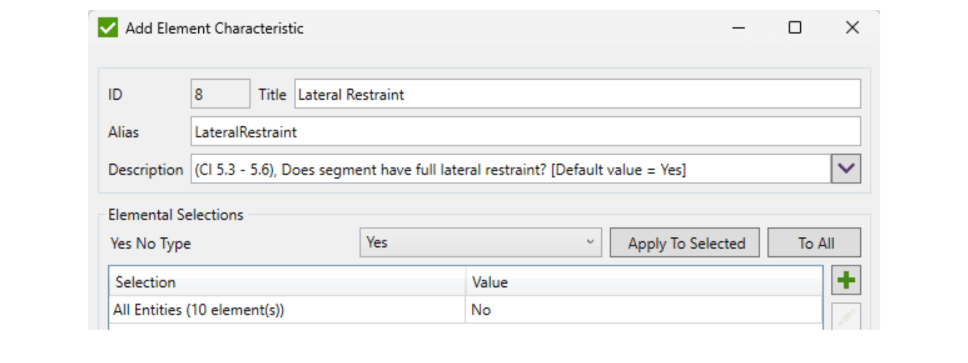This screenshot has height=363, width=968.
Task: Open the Yes No Type combo box
Action: (480, 243)
